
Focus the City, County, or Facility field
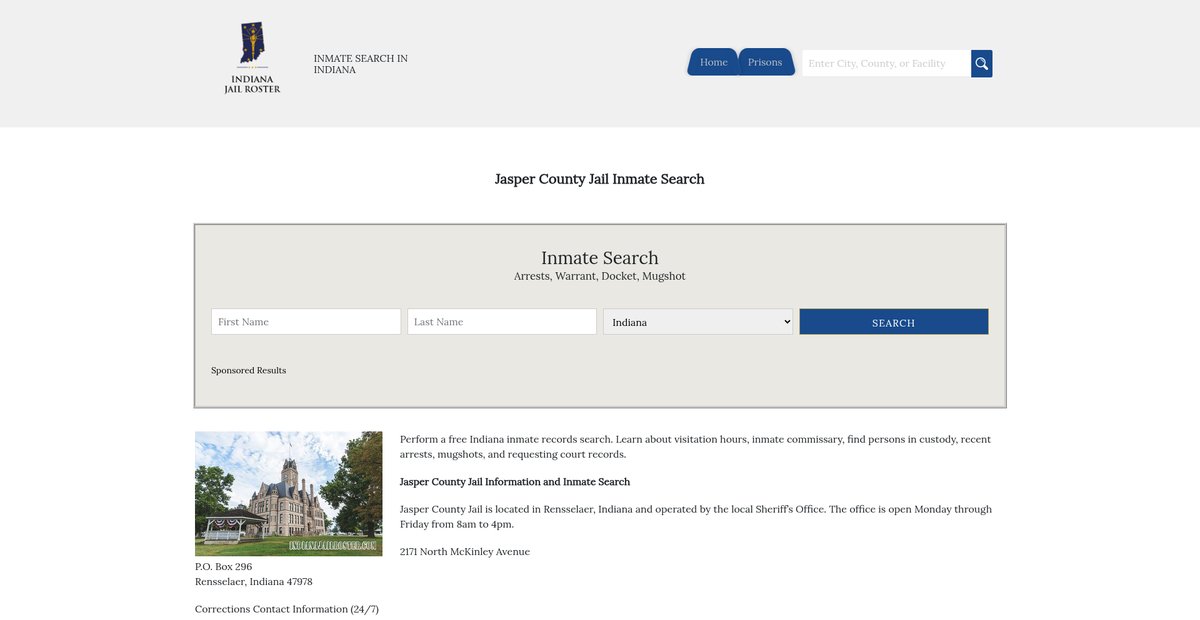point(886,64)
